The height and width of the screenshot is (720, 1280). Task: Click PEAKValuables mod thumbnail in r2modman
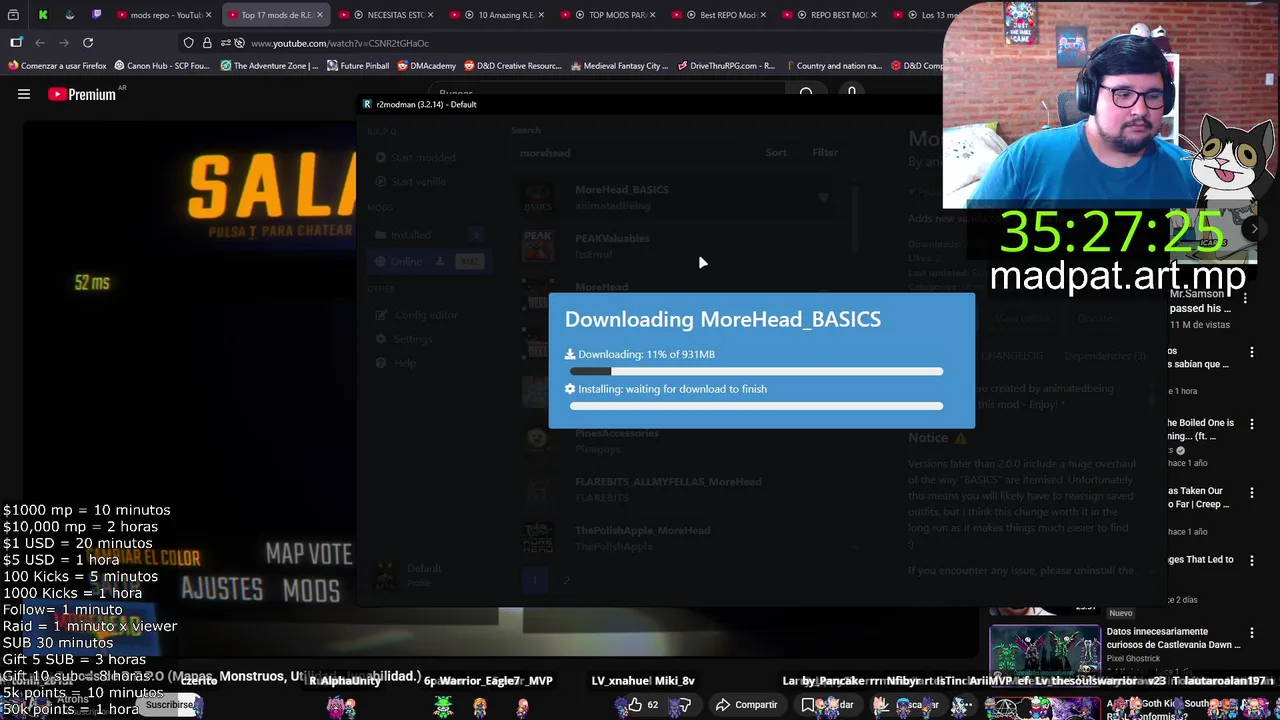click(x=538, y=246)
